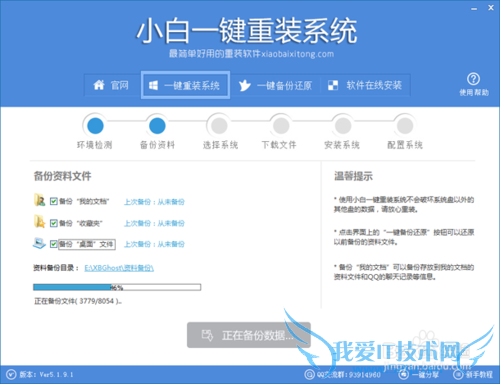
Task: Click QQ交流群 number text
Action: (349, 375)
